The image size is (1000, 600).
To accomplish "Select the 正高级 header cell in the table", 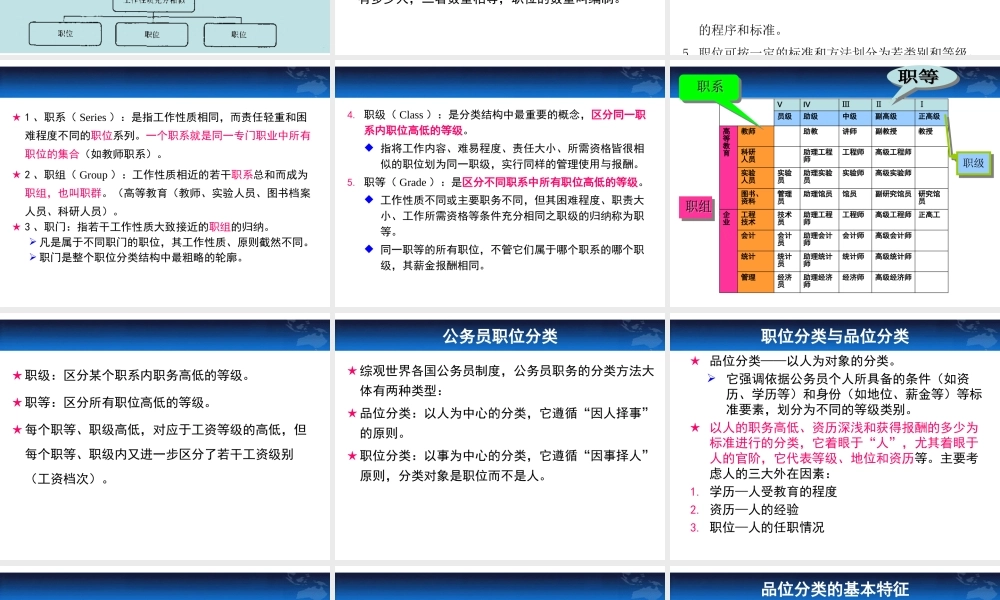I will (929, 117).
